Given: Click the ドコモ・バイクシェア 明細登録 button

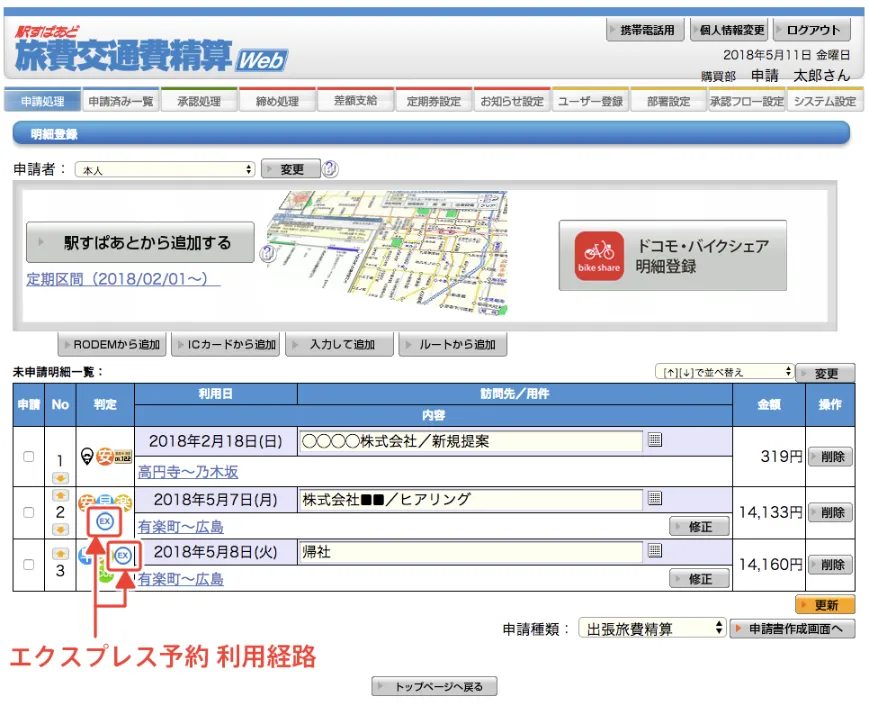Looking at the screenshot, I should (672, 256).
